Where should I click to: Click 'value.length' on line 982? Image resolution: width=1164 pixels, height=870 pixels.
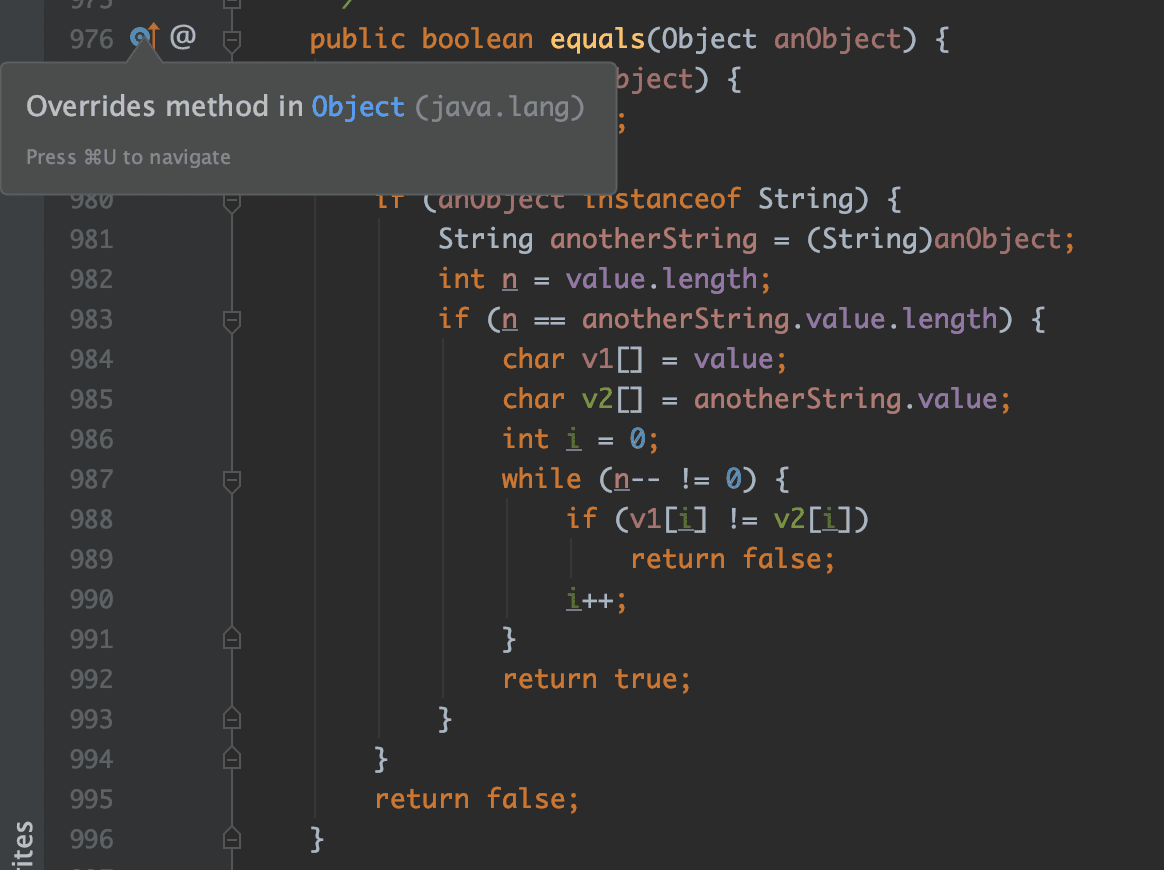click(661, 279)
